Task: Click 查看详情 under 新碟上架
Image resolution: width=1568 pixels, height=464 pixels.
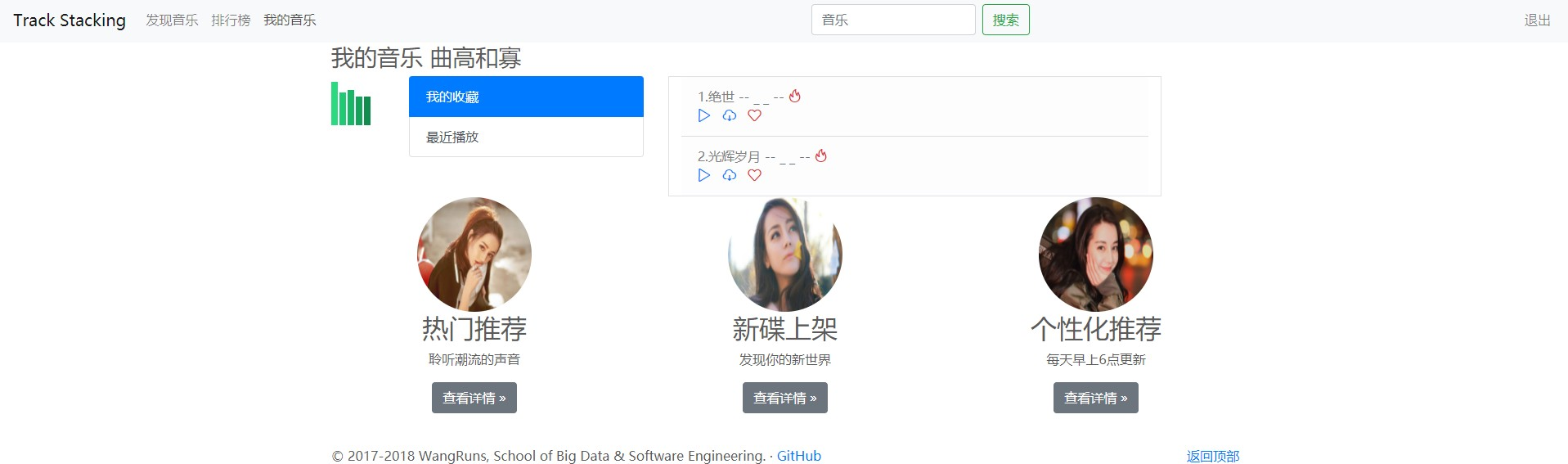Action: (785, 398)
